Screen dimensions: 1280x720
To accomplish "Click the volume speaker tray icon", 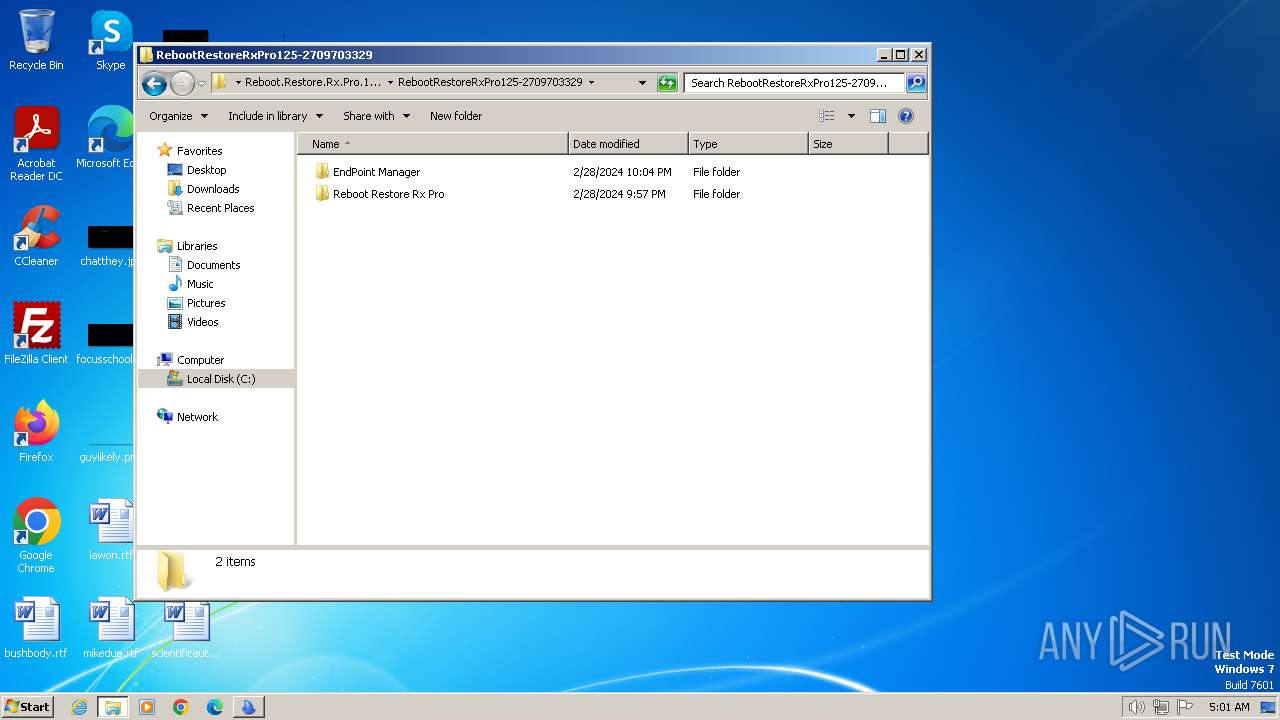I will point(1136,707).
